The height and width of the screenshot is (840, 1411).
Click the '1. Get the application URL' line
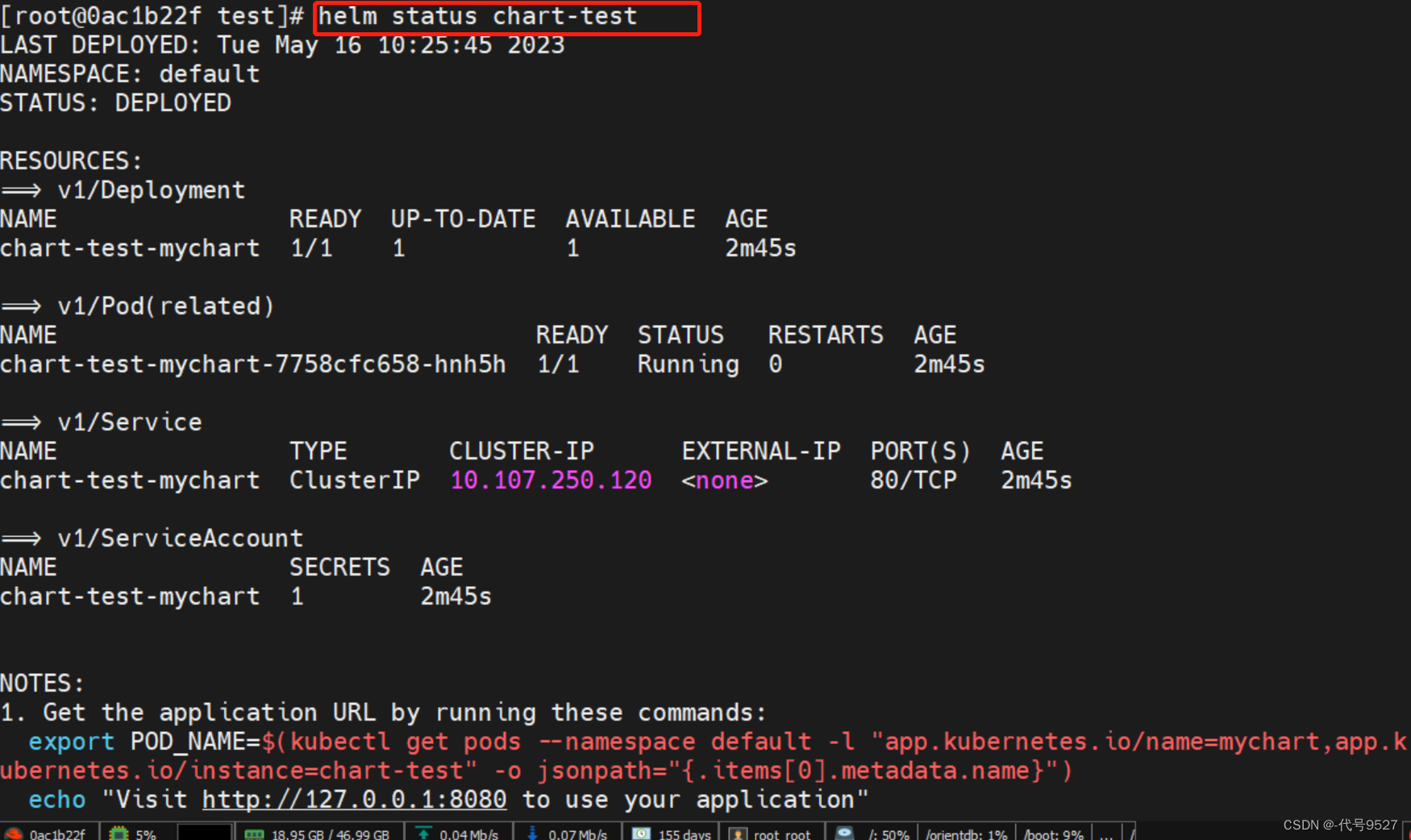tap(383, 713)
